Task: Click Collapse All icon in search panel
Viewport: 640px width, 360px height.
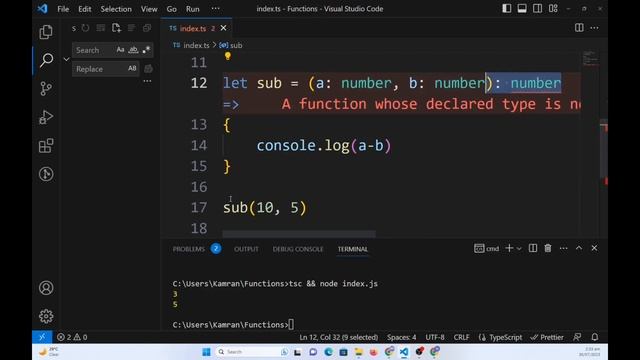Action: tap(147, 28)
